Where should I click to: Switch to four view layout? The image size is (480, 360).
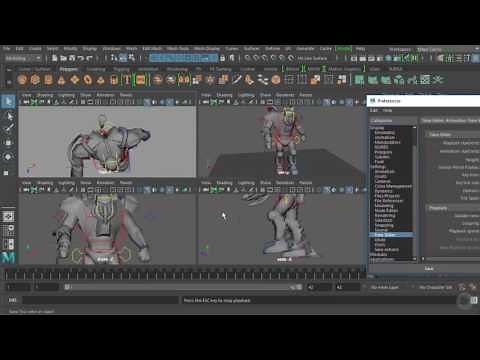[8, 230]
